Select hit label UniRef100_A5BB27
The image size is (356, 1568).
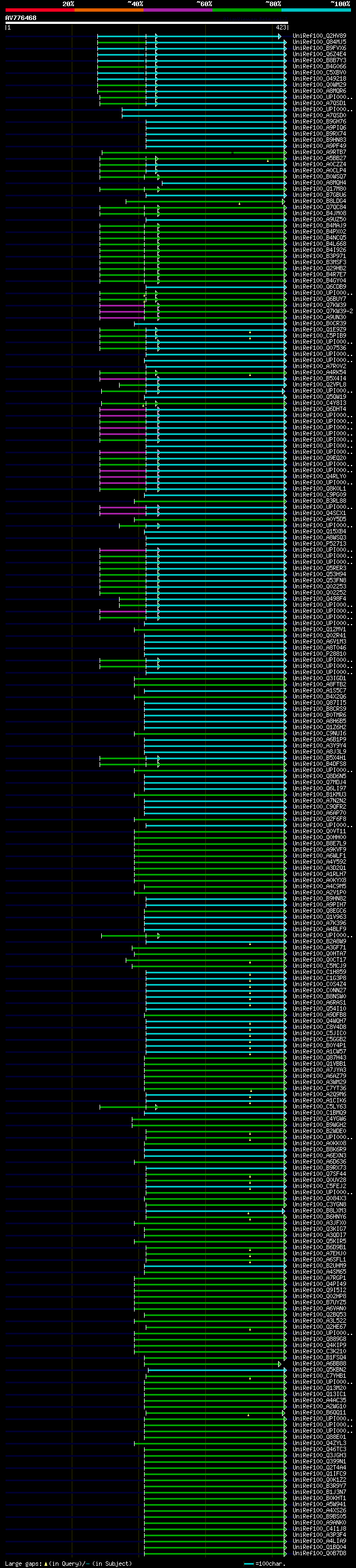(319, 159)
